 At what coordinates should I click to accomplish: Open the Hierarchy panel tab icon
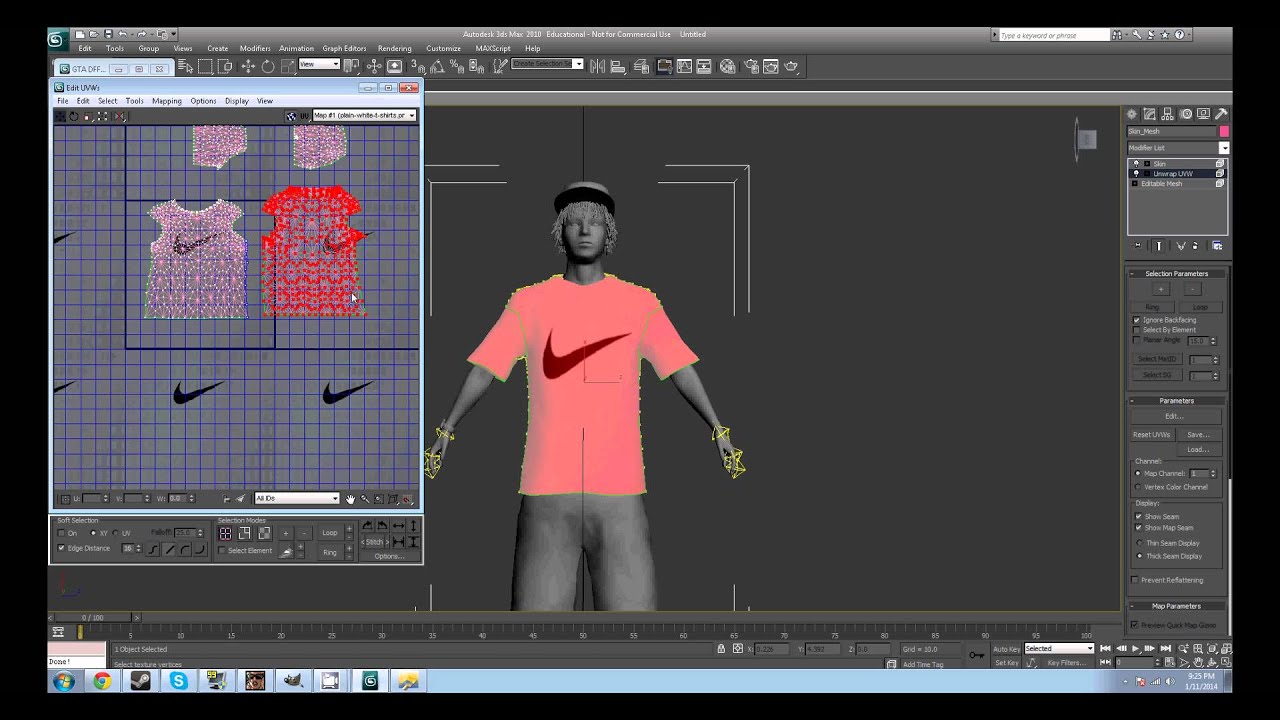click(1167, 114)
